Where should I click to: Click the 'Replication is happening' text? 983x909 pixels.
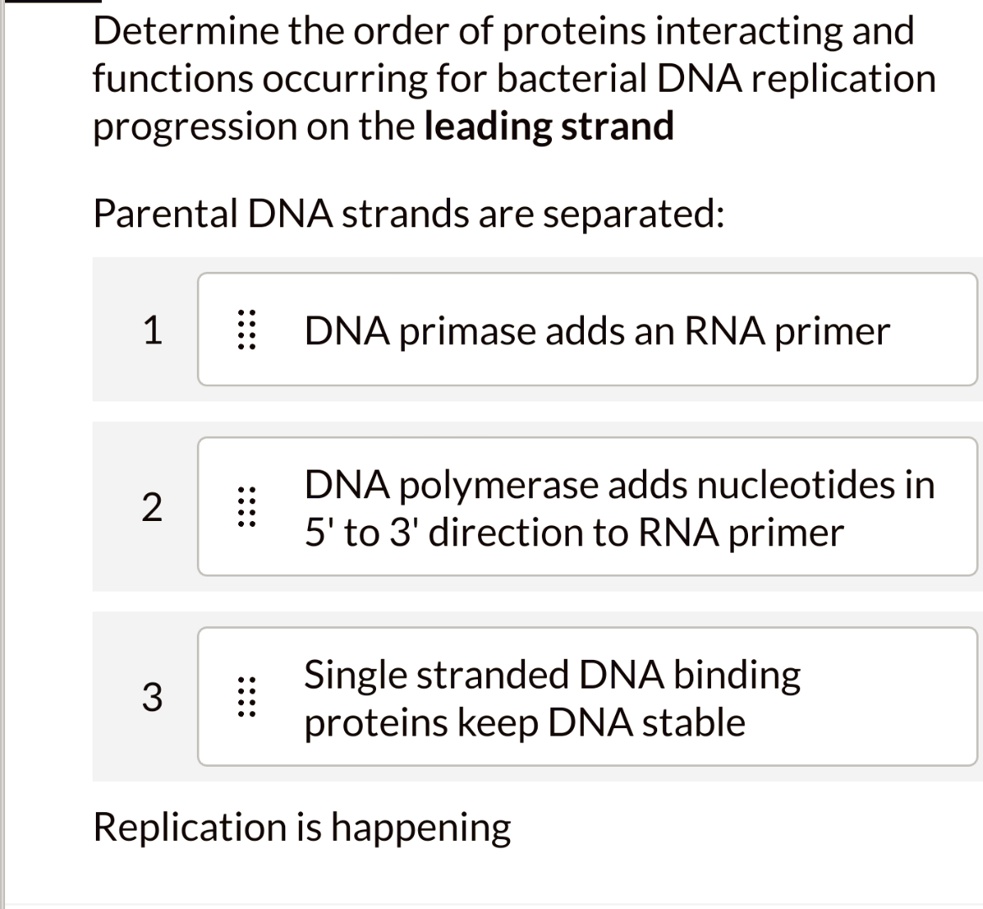tap(301, 826)
